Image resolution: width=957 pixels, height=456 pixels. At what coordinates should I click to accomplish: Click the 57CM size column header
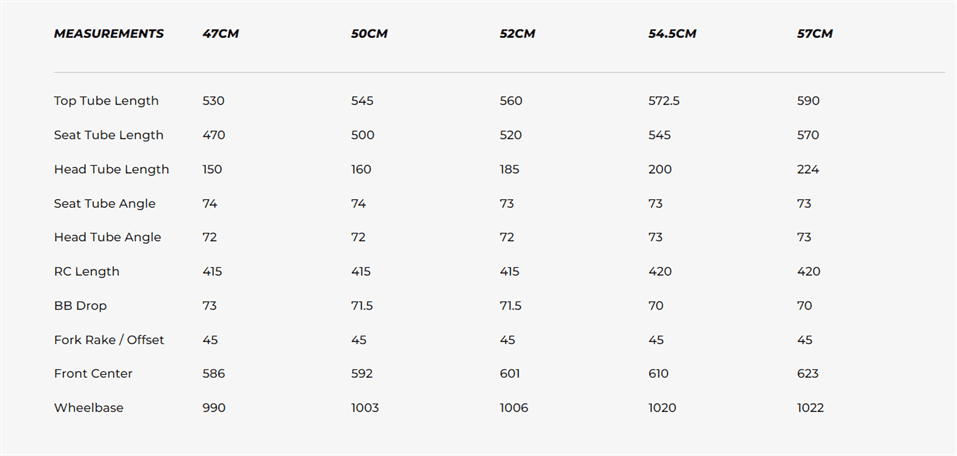(814, 34)
